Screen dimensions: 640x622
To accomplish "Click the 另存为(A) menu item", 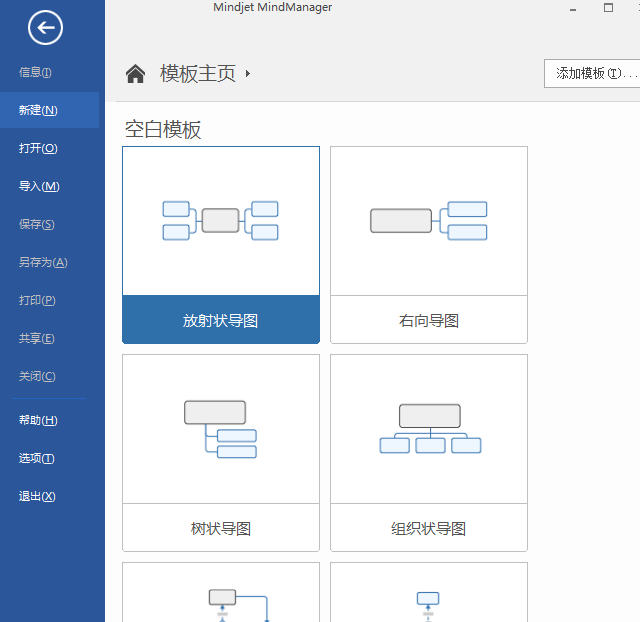I will pyautogui.click(x=43, y=262).
